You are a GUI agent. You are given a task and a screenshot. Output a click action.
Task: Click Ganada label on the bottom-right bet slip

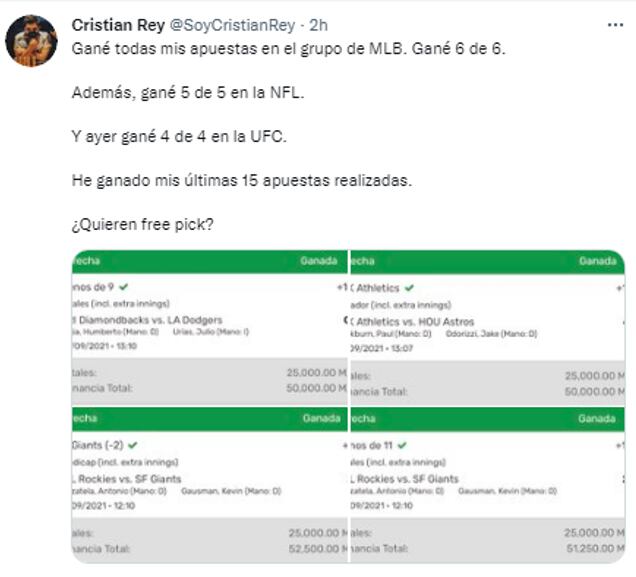[598, 418]
